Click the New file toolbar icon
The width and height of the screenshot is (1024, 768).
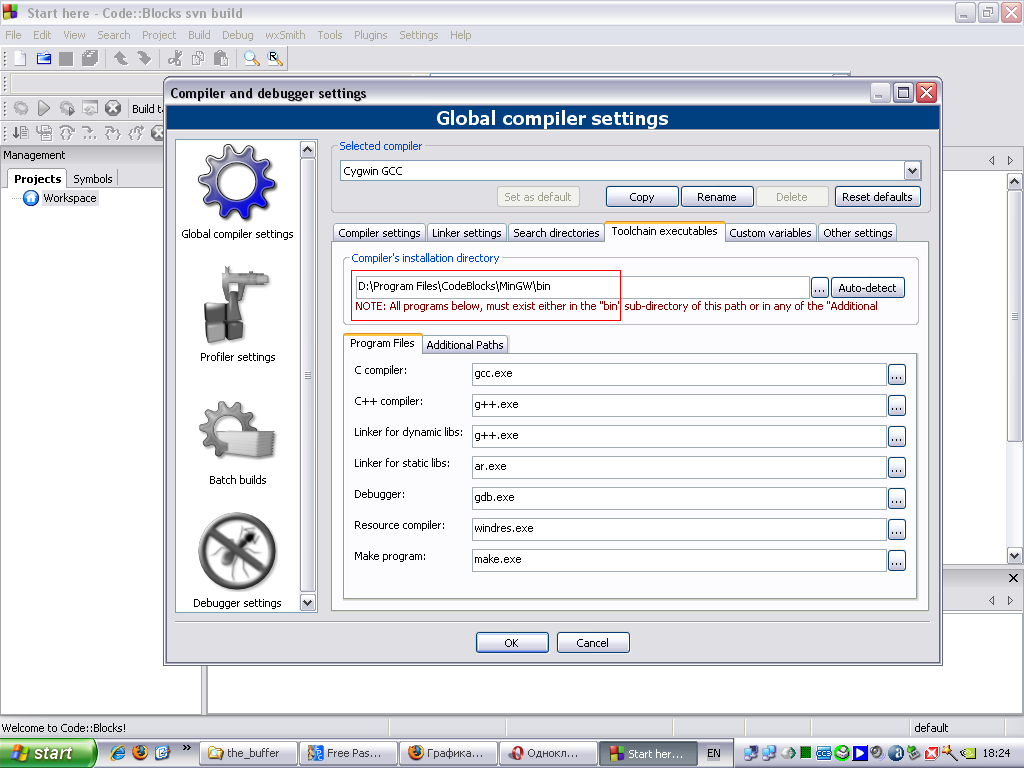click(19, 59)
